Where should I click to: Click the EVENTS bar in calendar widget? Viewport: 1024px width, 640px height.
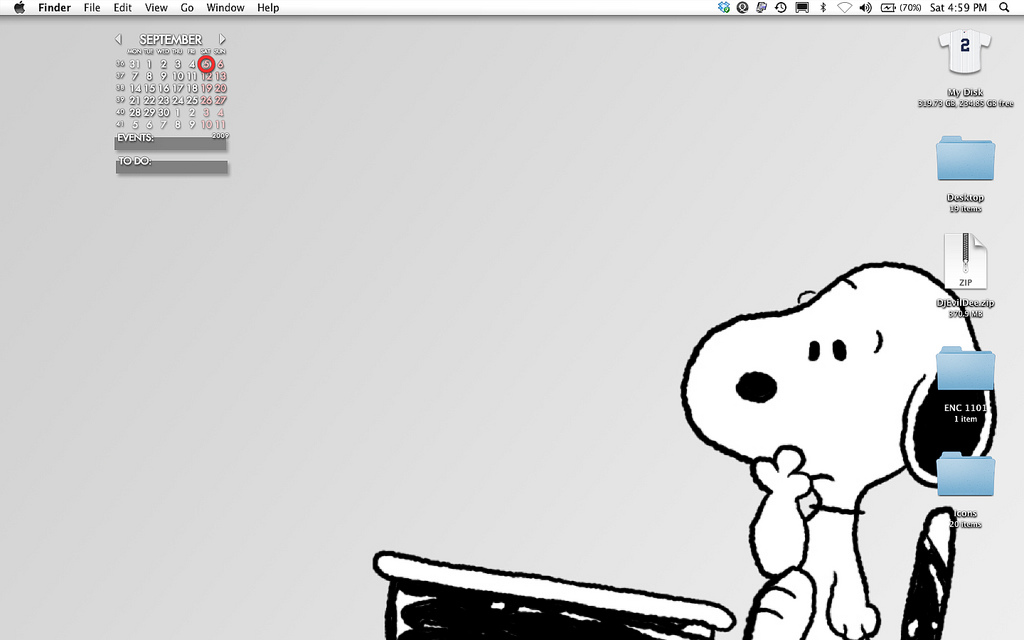click(x=170, y=142)
